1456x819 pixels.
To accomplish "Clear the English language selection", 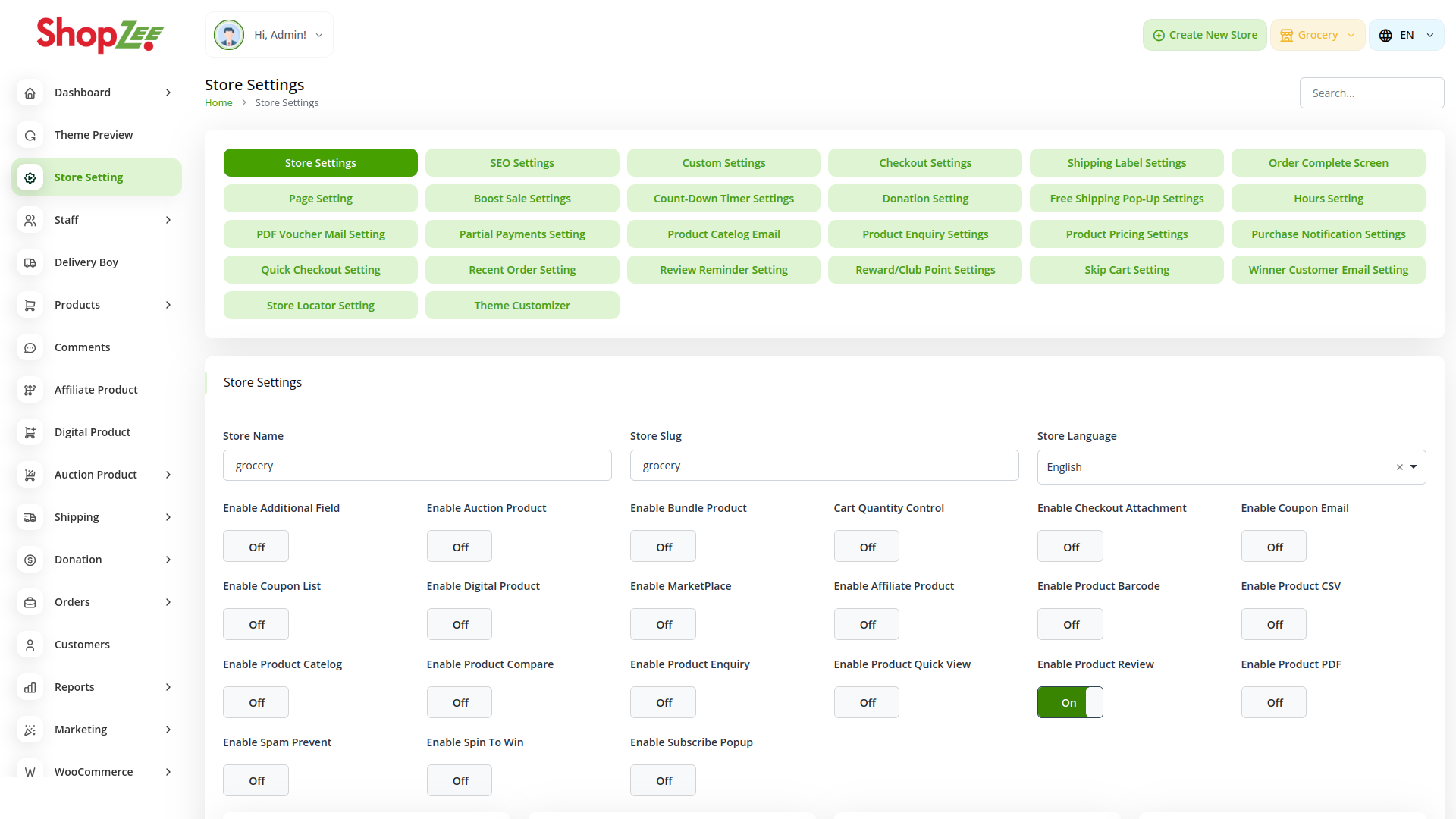I will pos(1399,467).
